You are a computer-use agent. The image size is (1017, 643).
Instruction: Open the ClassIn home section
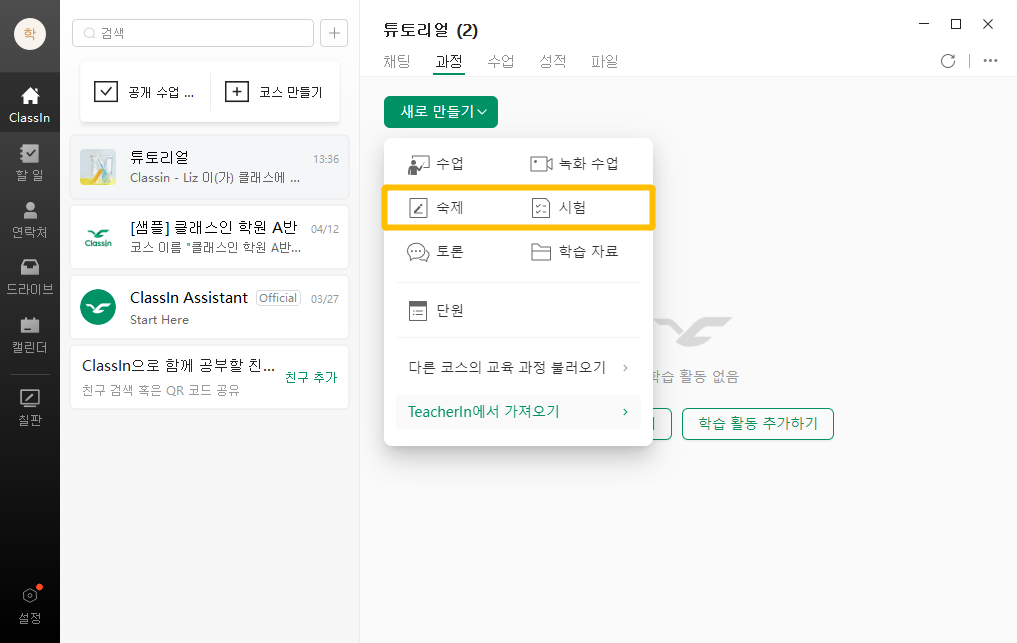click(x=29, y=104)
